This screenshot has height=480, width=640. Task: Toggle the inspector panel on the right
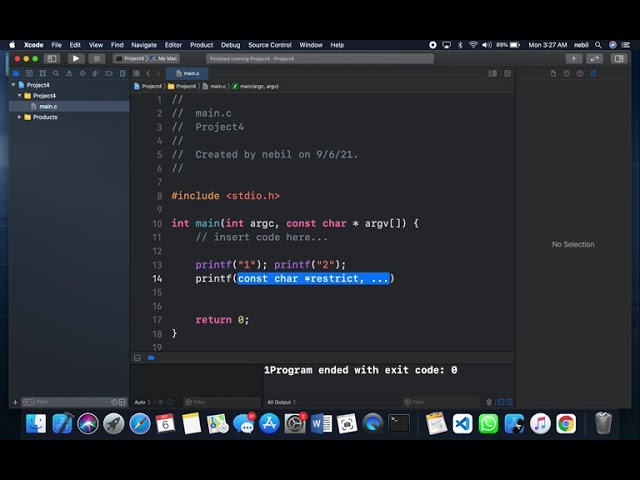[619, 59]
